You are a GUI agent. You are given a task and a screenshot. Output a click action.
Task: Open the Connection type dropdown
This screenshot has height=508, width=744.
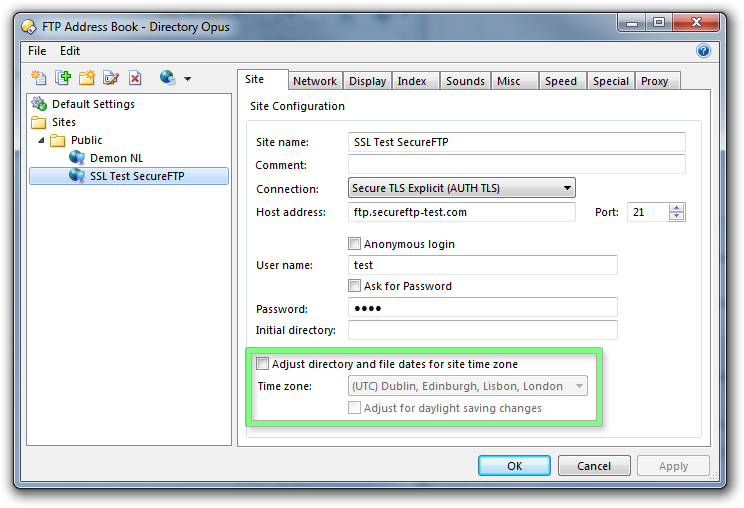(x=462, y=188)
